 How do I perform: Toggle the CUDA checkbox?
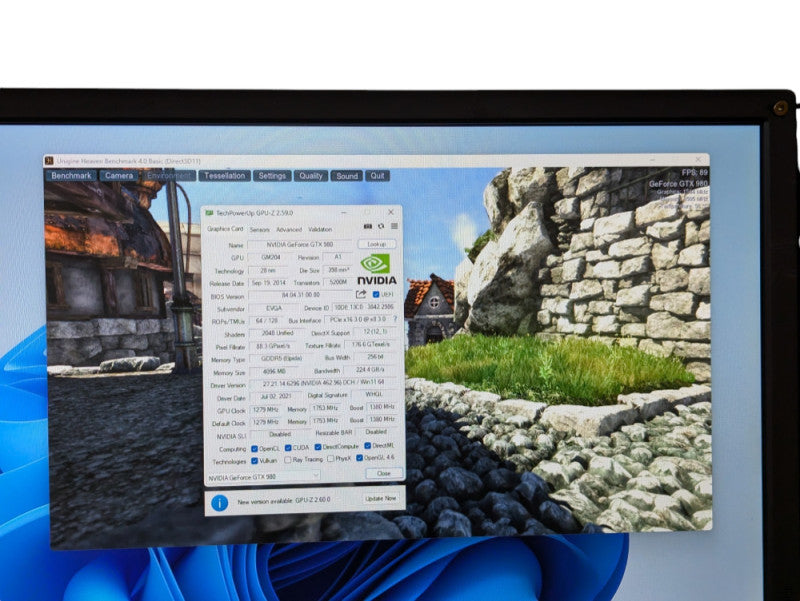click(288, 447)
